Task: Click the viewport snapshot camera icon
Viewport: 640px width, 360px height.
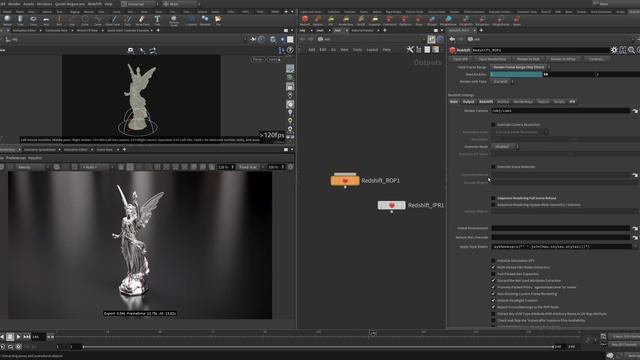Action: tap(131, 51)
